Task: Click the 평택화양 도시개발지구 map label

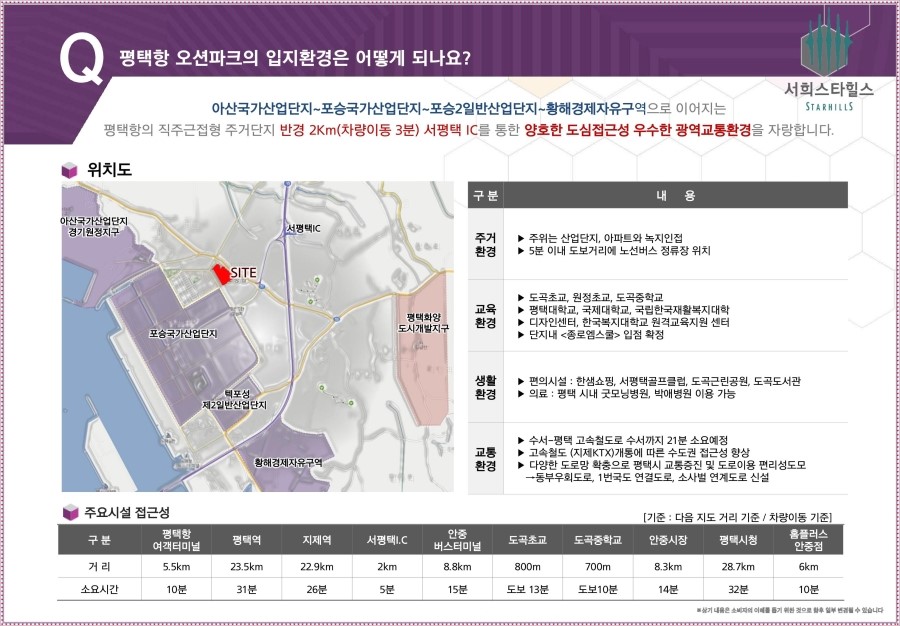Action: [x=423, y=323]
